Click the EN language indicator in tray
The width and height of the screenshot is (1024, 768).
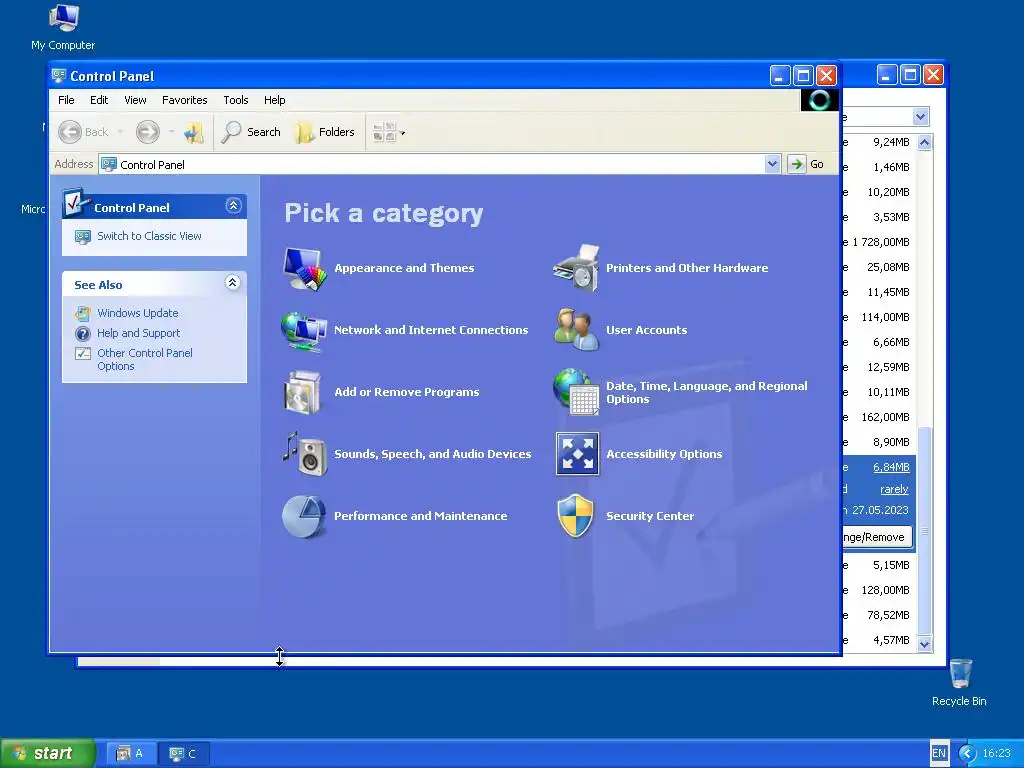click(x=939, y=753)
